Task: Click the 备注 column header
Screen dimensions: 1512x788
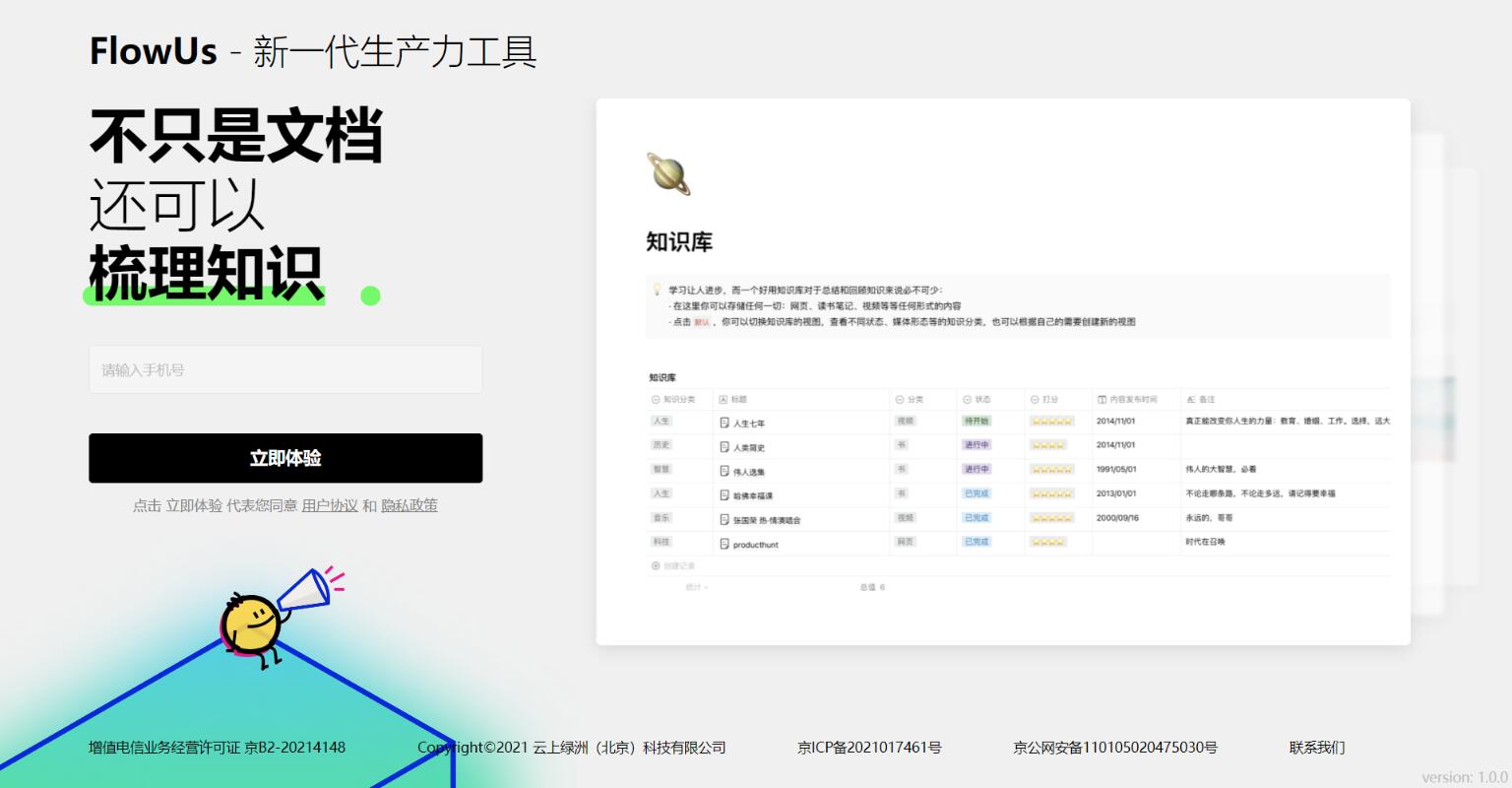Action: click(x=1201, y=400)
